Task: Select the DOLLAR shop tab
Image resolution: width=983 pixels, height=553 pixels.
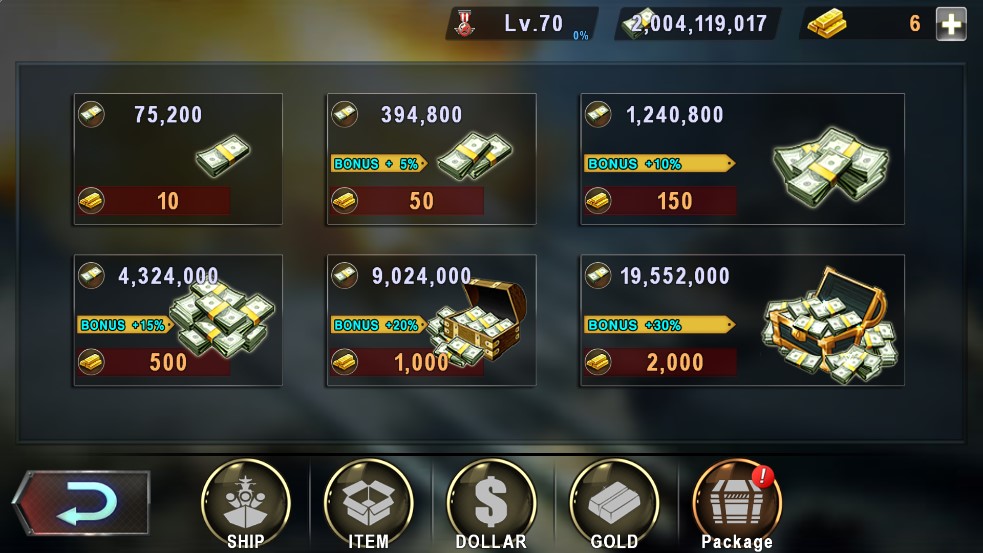Action: (x=491, y=505)
